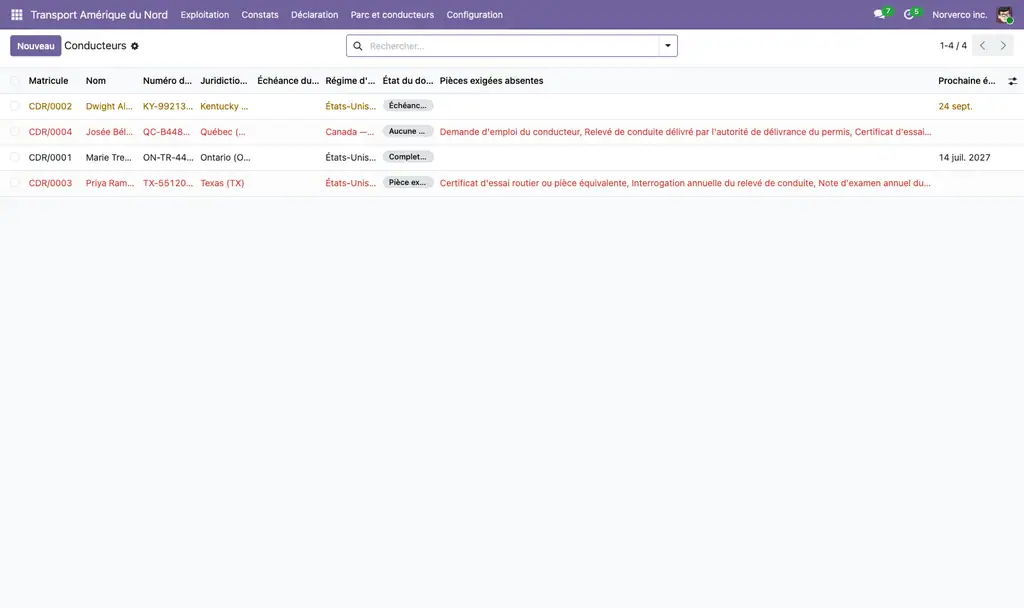Tick the checkbox for CDR/0004

[14, 132]
